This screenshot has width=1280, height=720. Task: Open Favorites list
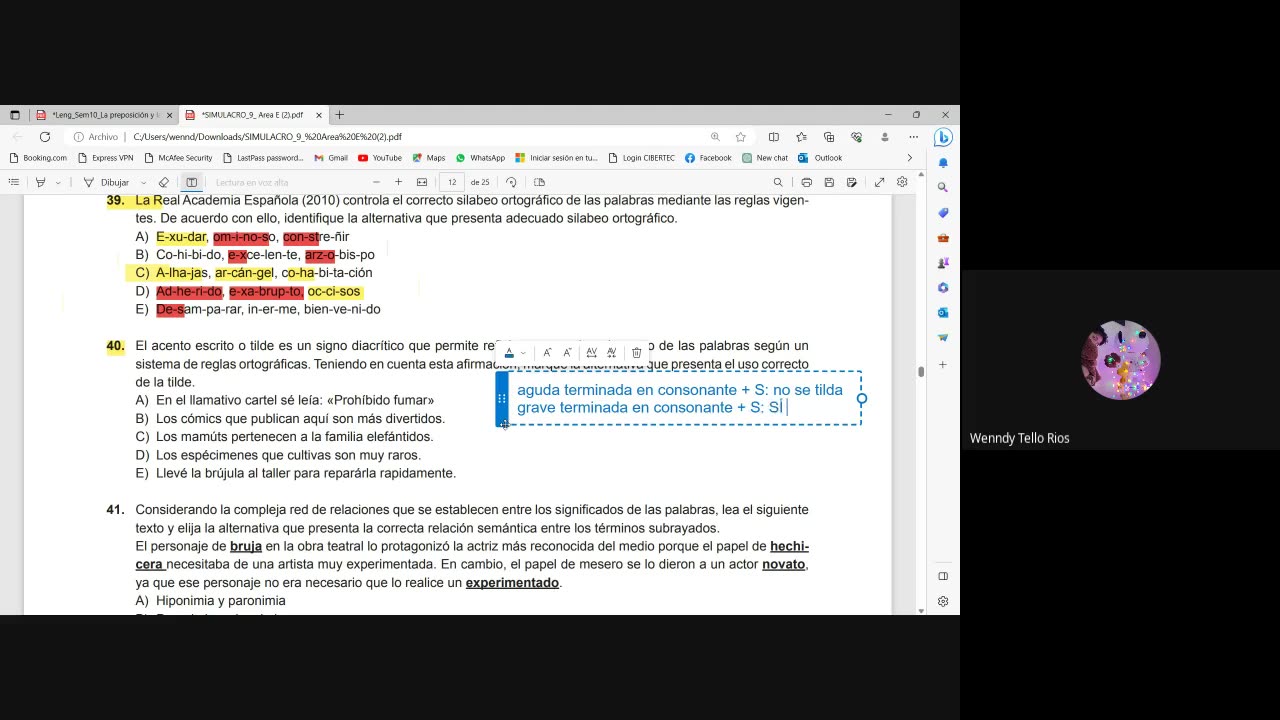tap(801, 137)
